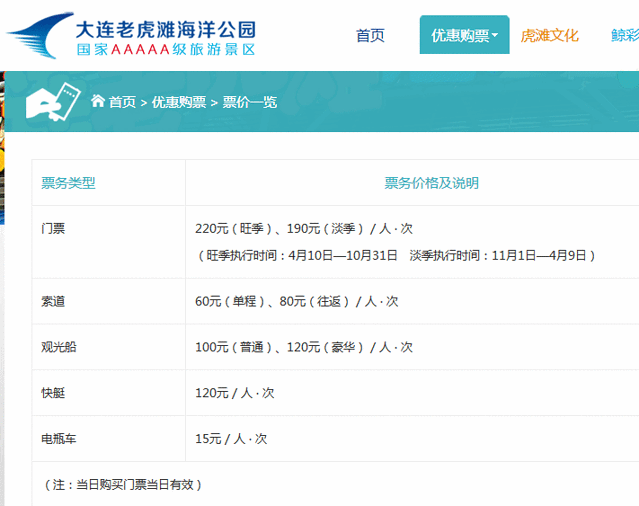Select the 快艇 row label
639x506 pixels.
coord(53,393)
